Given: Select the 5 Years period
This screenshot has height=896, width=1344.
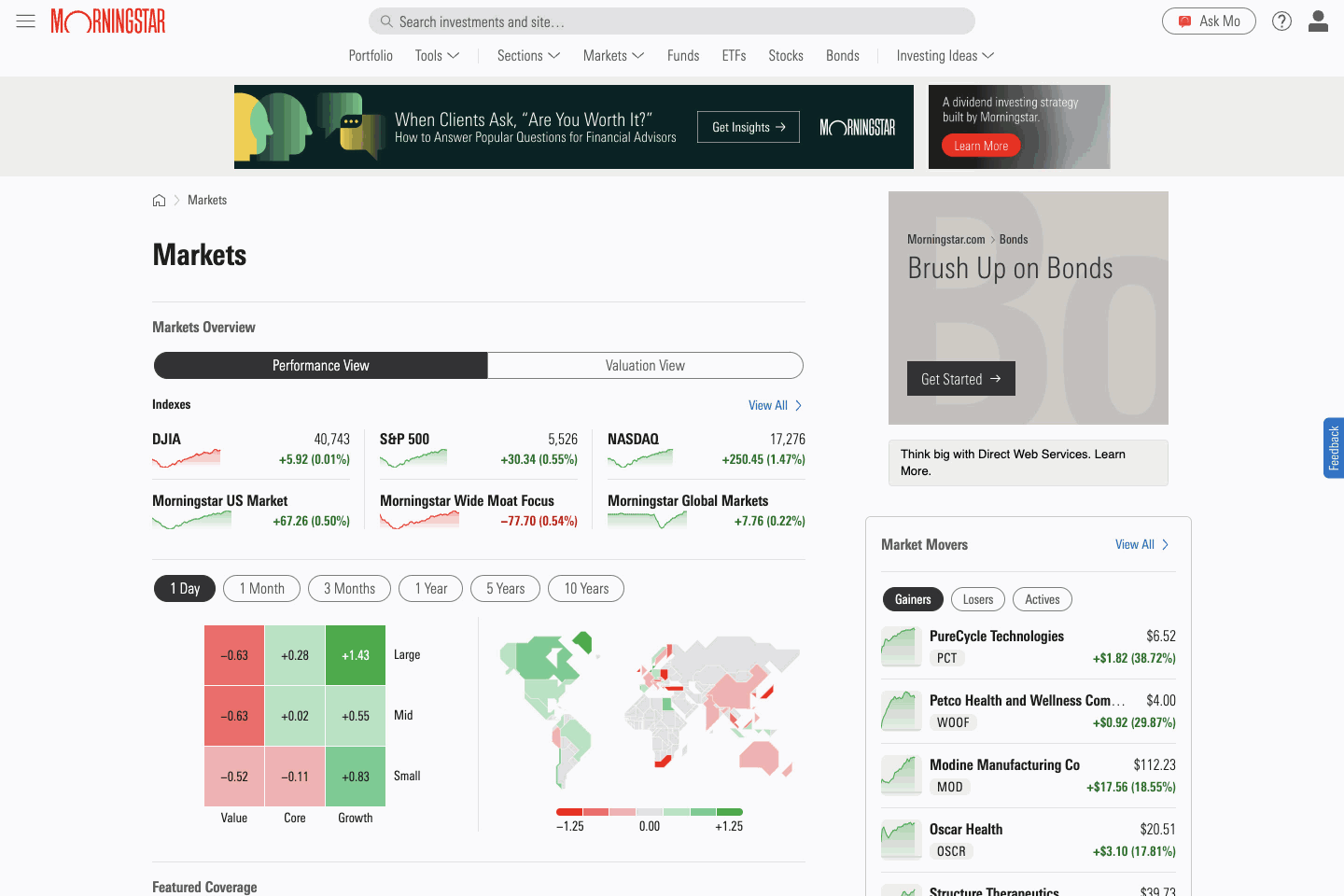Looking at the screenshot, I should coord(506,589).
